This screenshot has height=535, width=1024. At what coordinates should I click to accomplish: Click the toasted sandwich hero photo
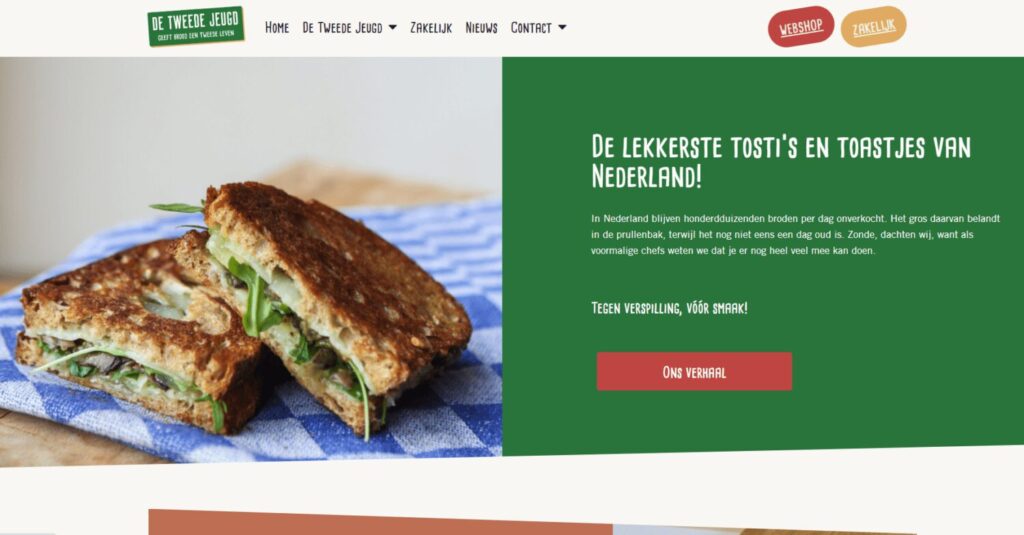click(x=251, y=261)
